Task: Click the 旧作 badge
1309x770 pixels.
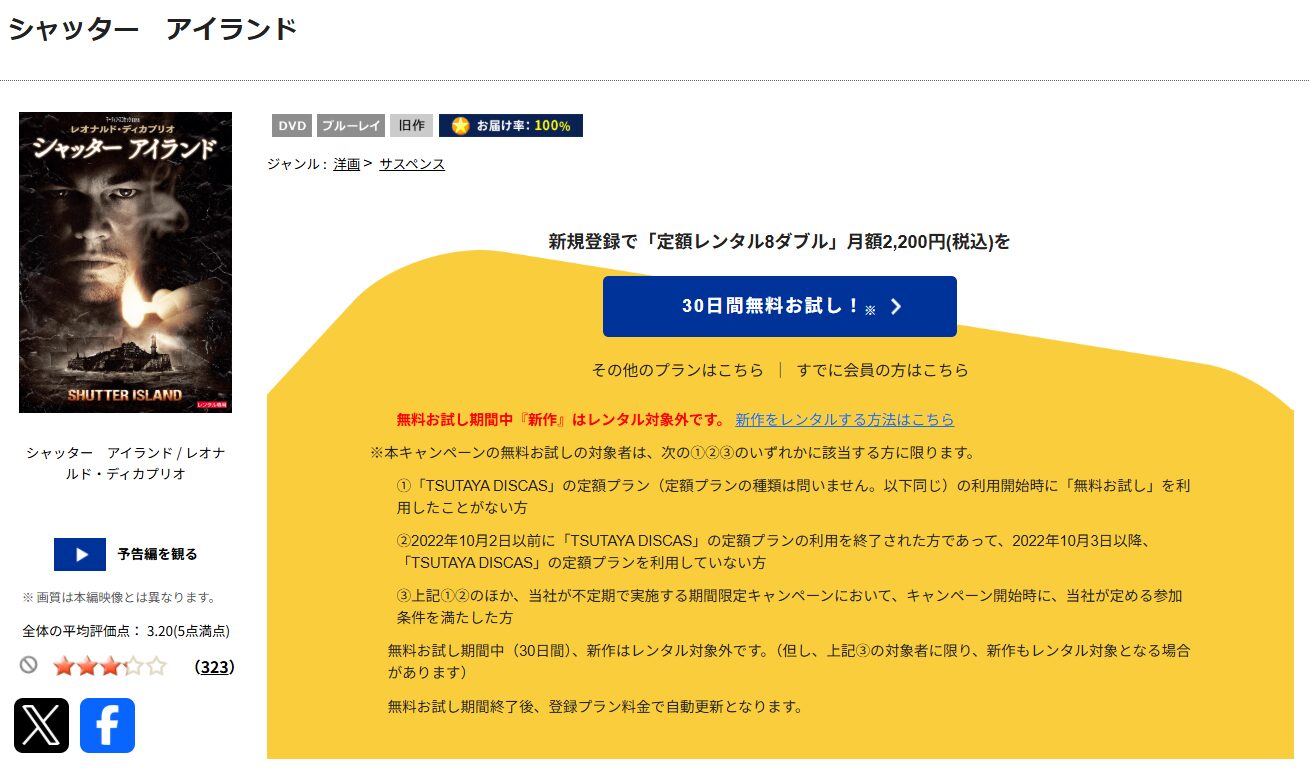Action: coord(411,126)
